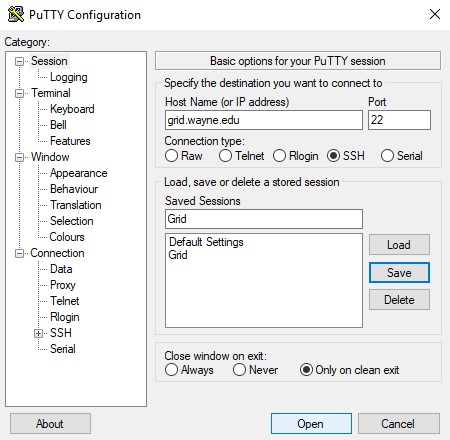Open the Proxy connection settings
This screenshot has height=440, width=450.
(63, 285)
